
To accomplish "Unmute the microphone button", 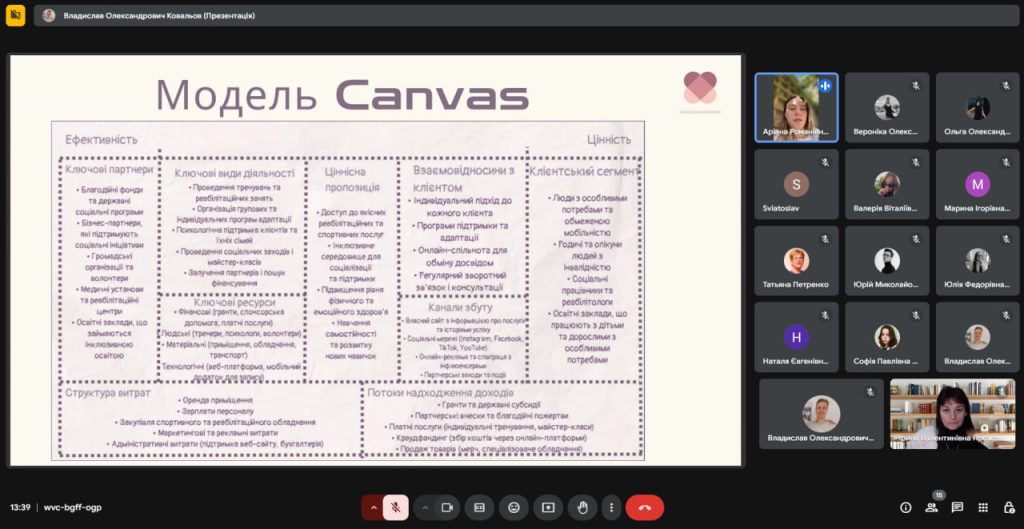I will point(396,507).
